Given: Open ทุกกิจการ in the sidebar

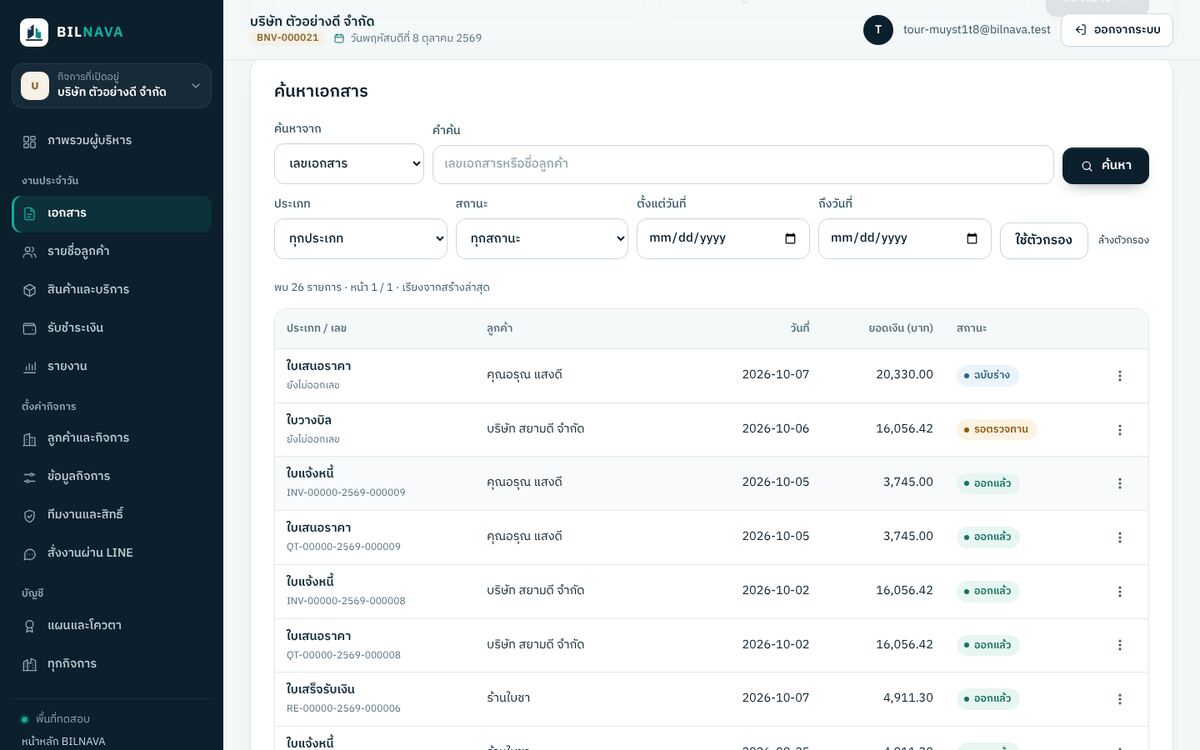Looking at the screenshot, I should [112, 664].
